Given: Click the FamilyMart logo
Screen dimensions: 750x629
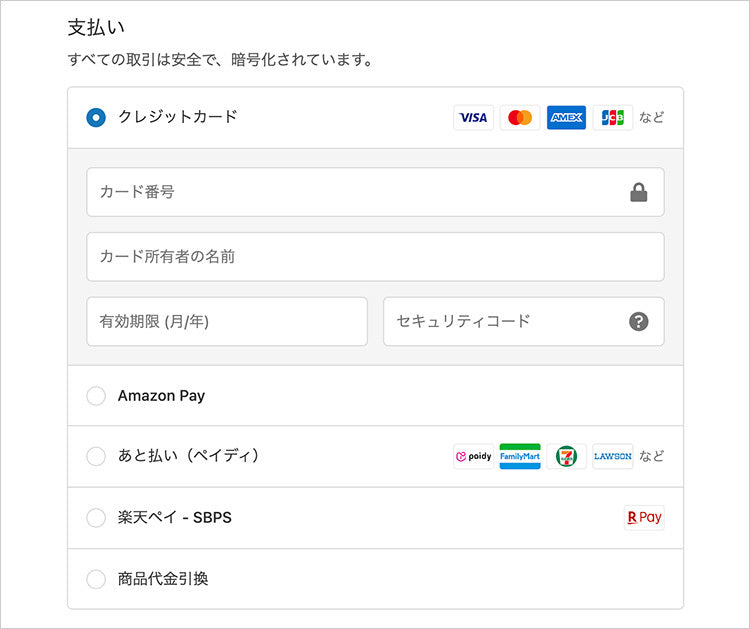Looking at the screenshot, I should 519,457.
